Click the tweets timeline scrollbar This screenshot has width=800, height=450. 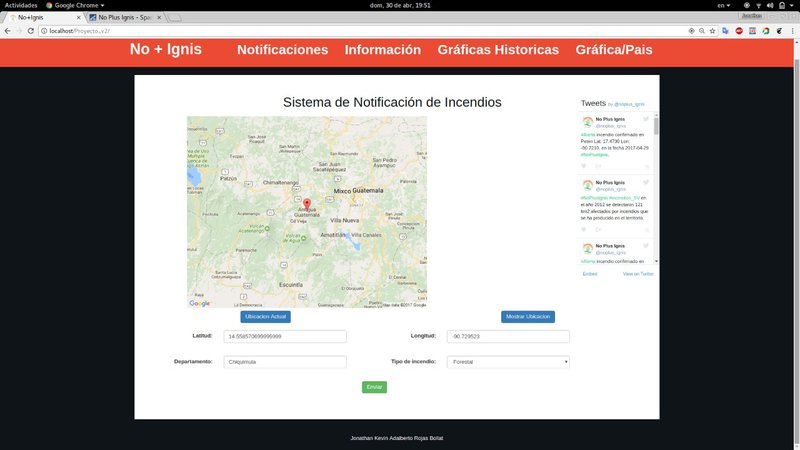pos(657,127)
